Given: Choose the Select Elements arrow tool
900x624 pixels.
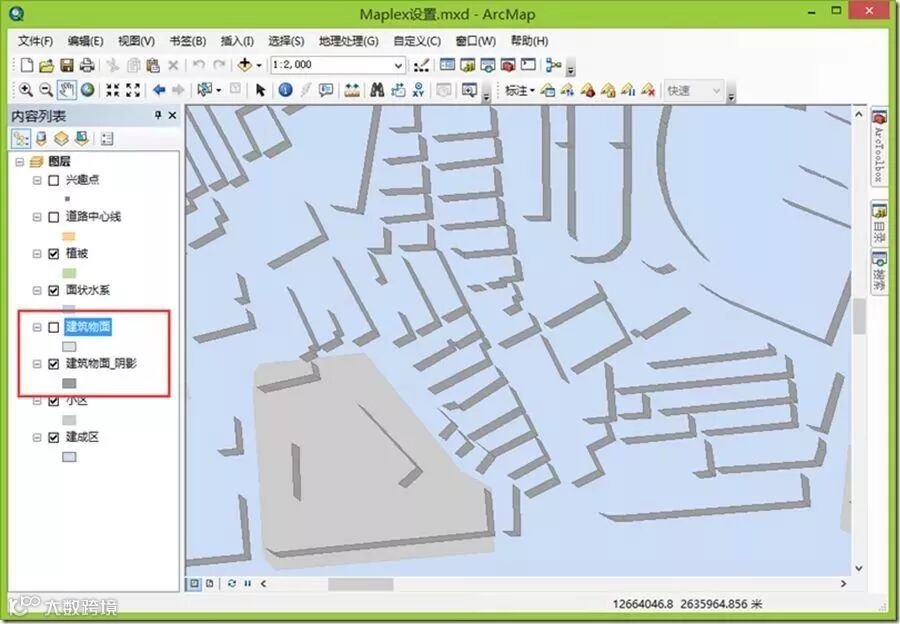Looking at the screenshot, I should pos(261,90).
